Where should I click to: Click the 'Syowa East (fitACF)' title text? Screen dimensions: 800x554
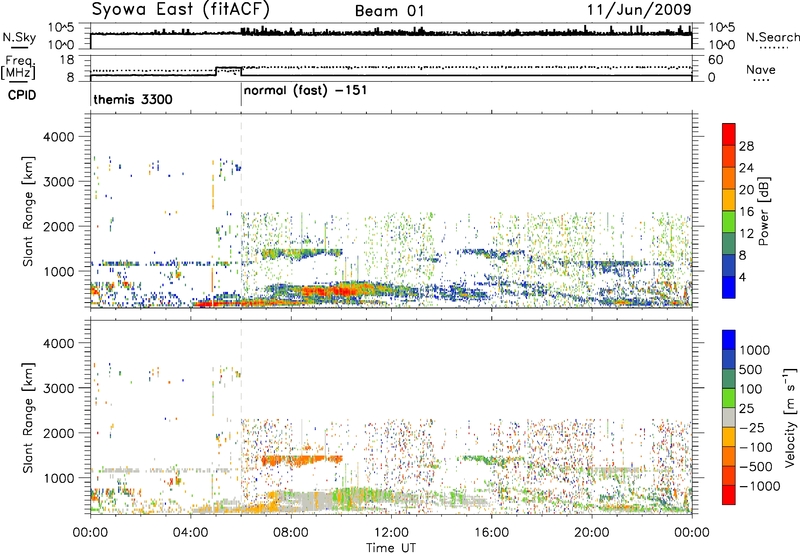pyautogui.click(x=180, y=9)
